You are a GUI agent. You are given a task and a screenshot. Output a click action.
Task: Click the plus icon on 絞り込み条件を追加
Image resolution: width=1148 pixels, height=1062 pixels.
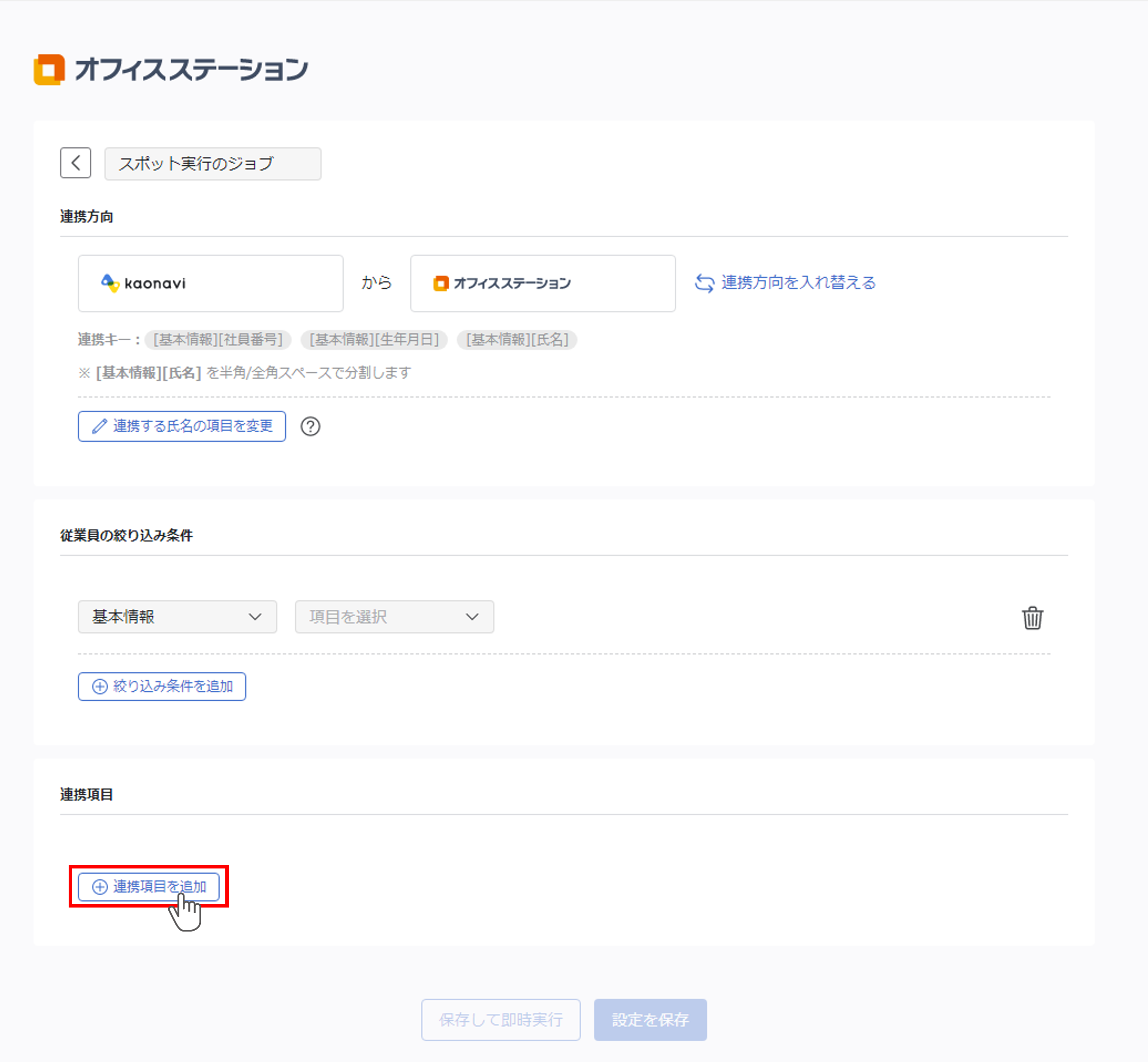[x=100, y=686]
